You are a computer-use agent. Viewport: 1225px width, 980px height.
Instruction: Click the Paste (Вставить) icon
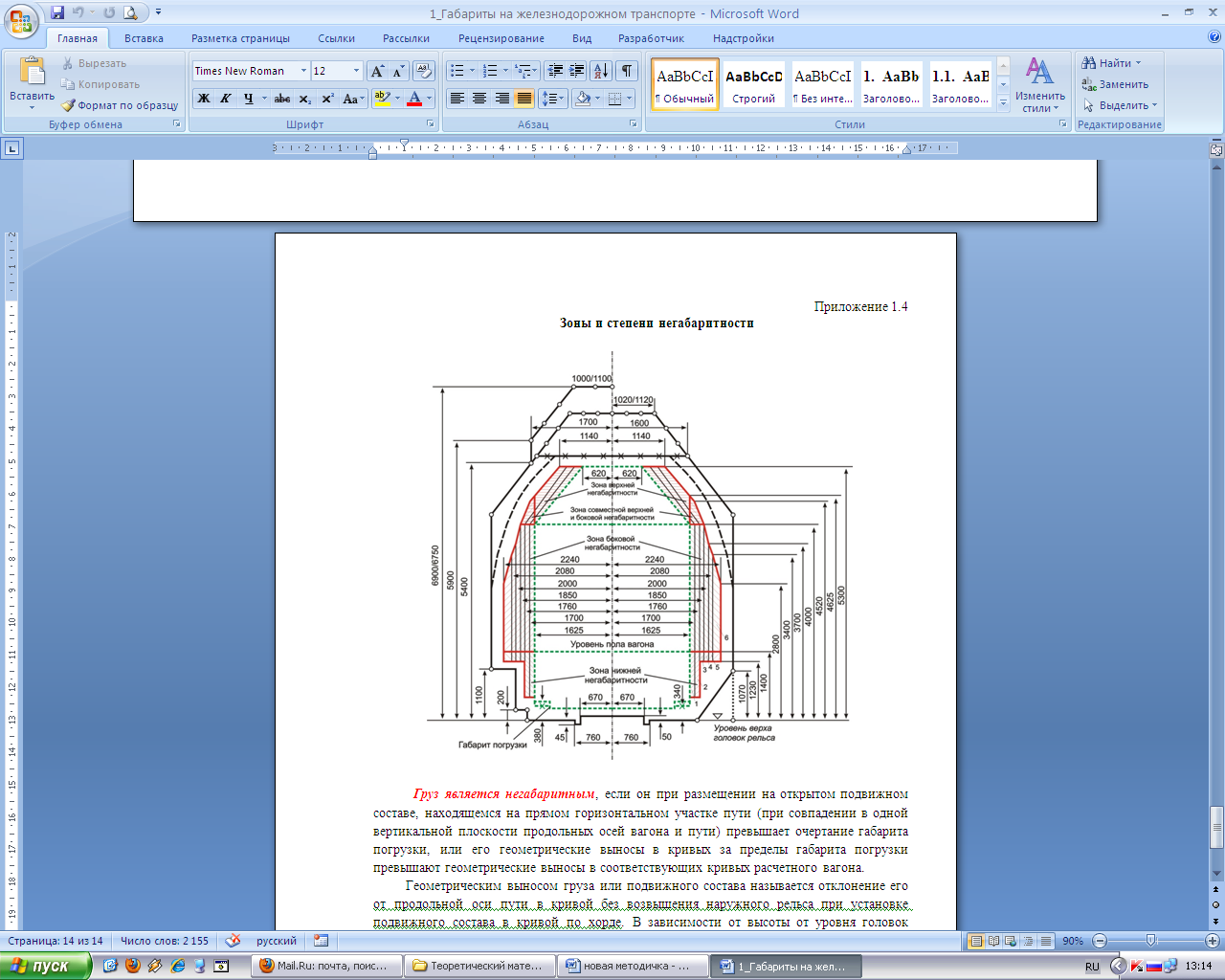pyautogui.click(x=32, y=72)
